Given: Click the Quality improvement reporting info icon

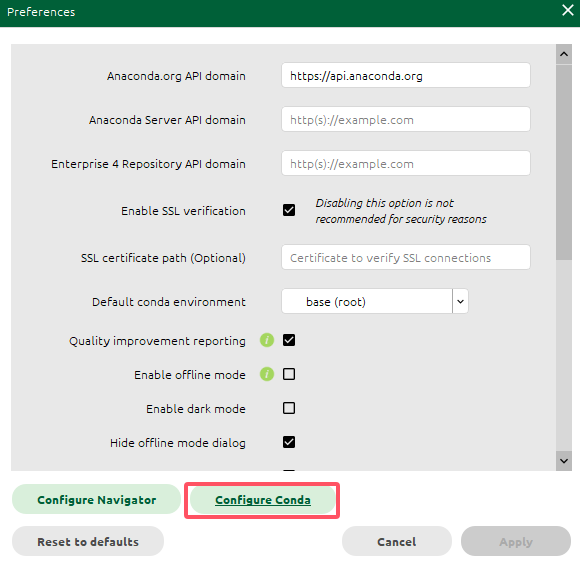Looking at the screenshot, I should [x=267, y=340].
